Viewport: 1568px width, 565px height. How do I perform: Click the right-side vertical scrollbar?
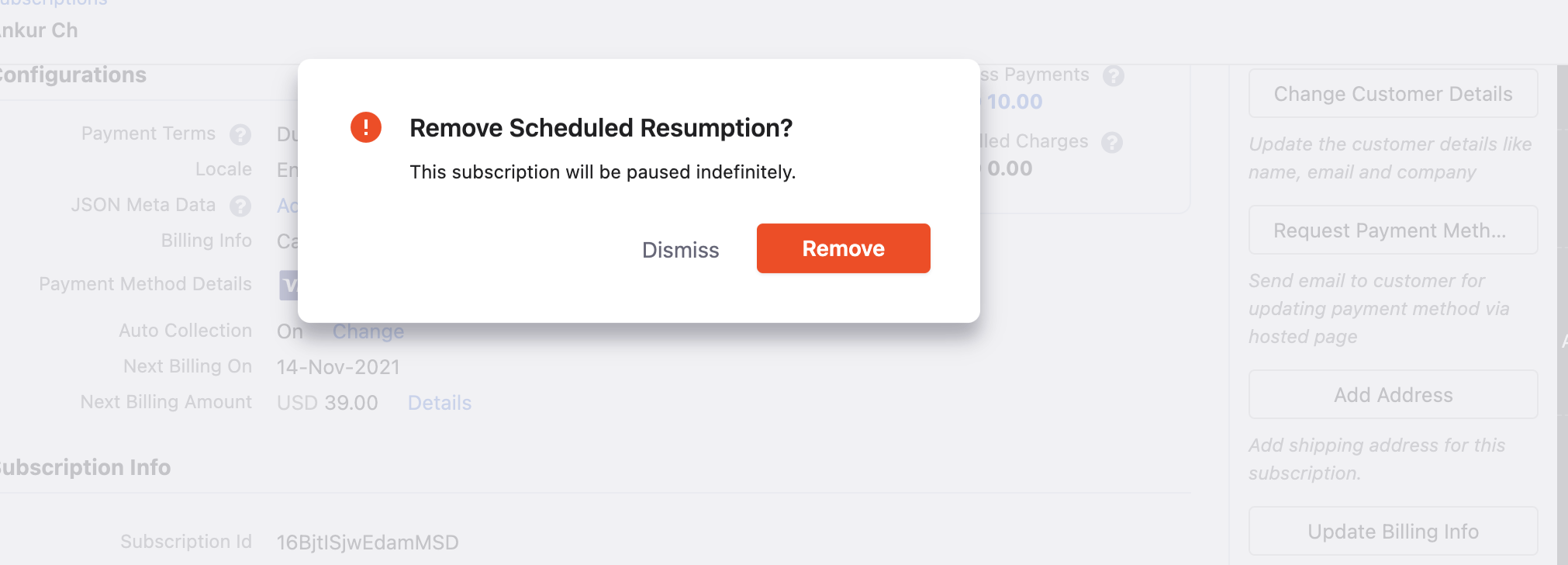[1562, 310]
